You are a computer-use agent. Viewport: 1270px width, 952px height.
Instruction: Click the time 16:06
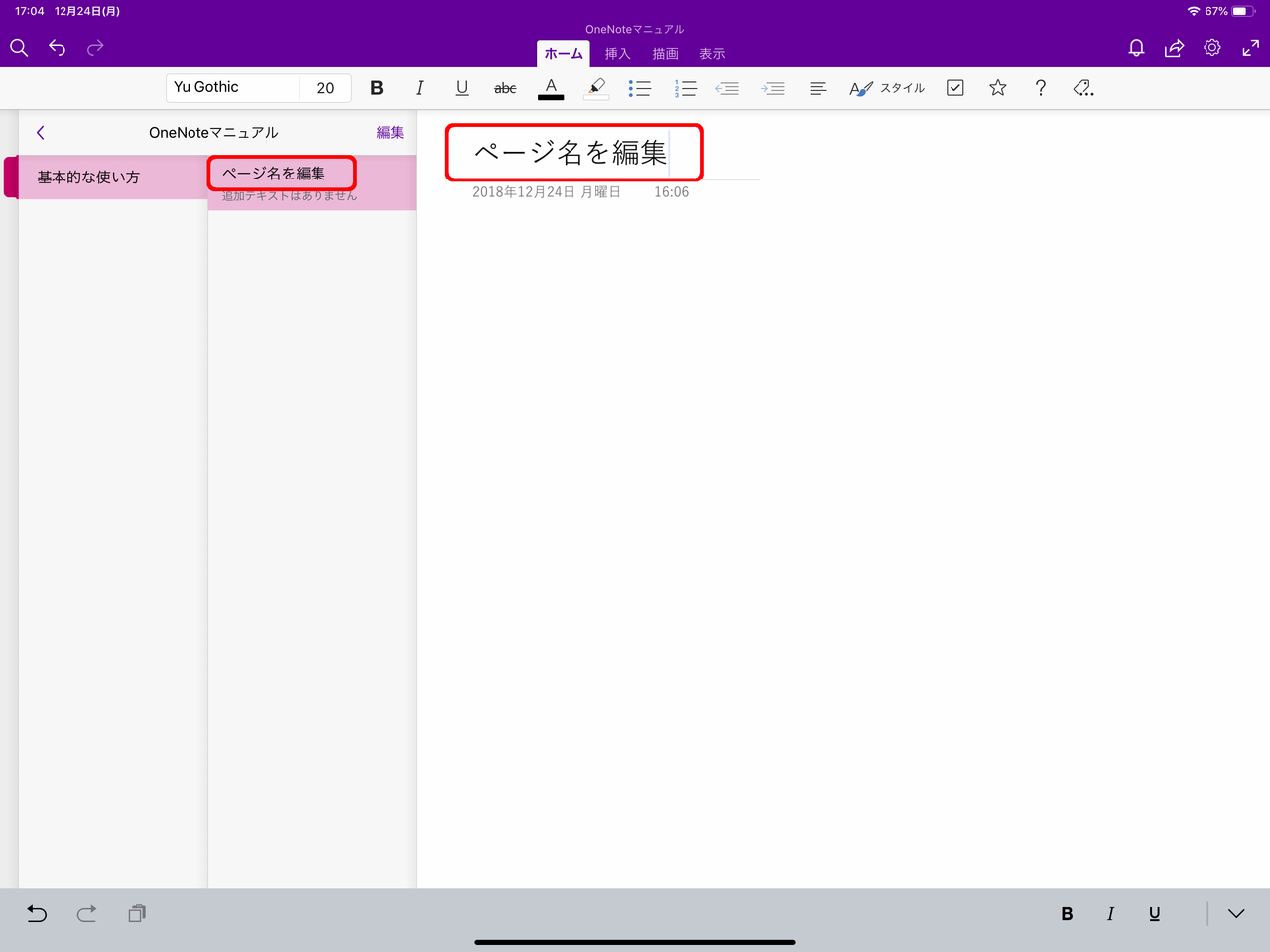click(x=672, y=192)
